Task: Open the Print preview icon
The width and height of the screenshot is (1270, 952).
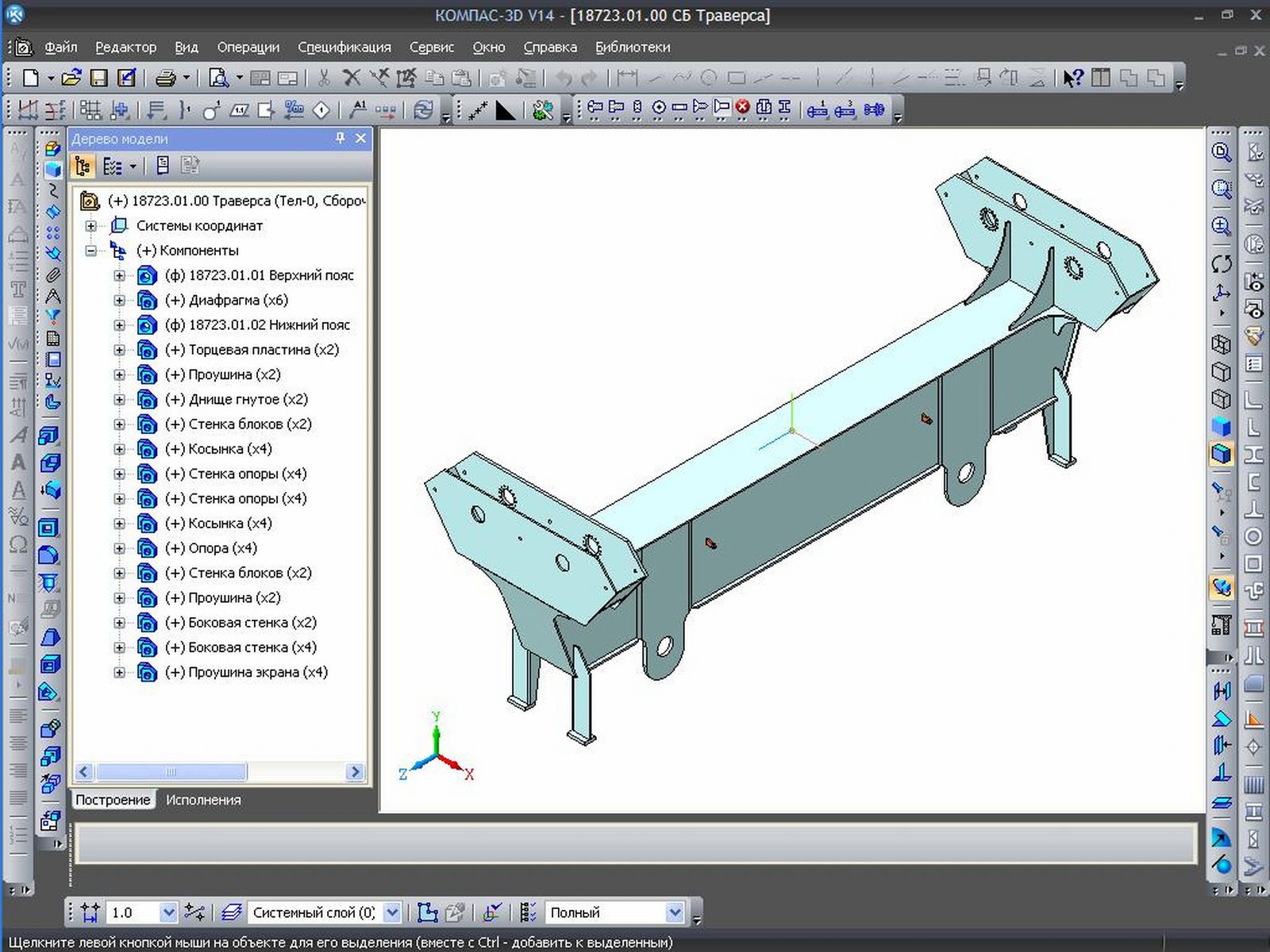Action: pyautogui.click(x=218, y=78)
